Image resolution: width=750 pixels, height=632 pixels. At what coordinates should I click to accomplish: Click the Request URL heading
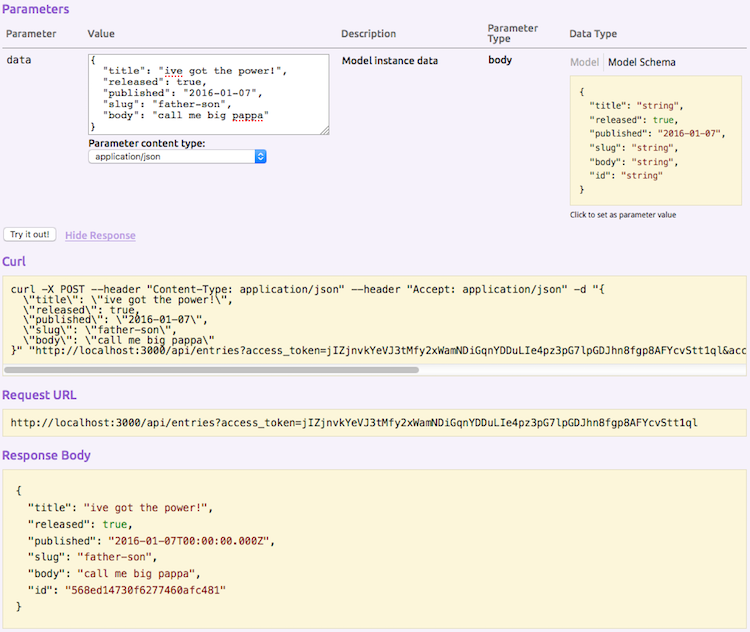(x=39, y=395)
